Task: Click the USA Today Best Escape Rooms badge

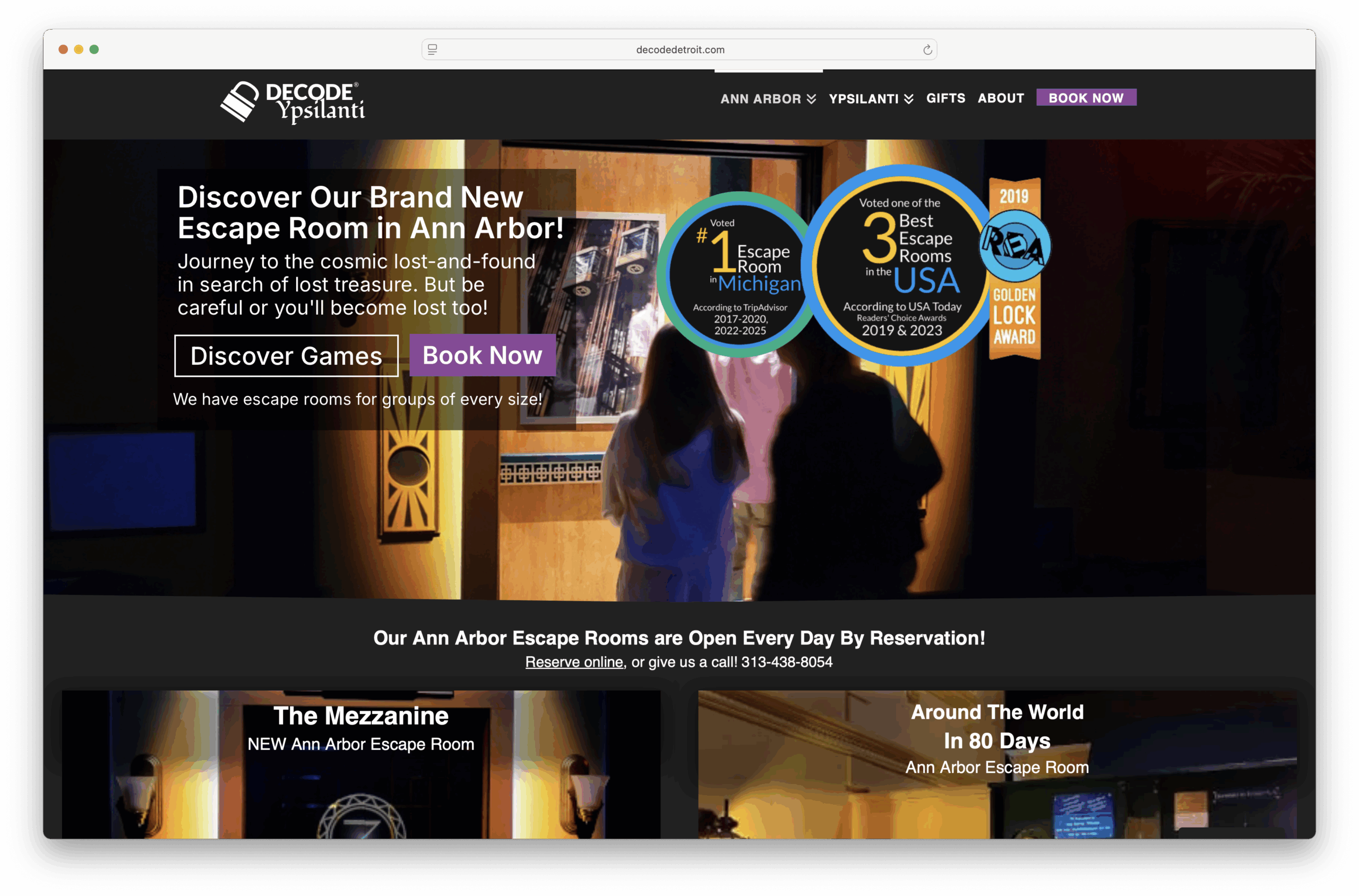Action: (x=901, y=266)
